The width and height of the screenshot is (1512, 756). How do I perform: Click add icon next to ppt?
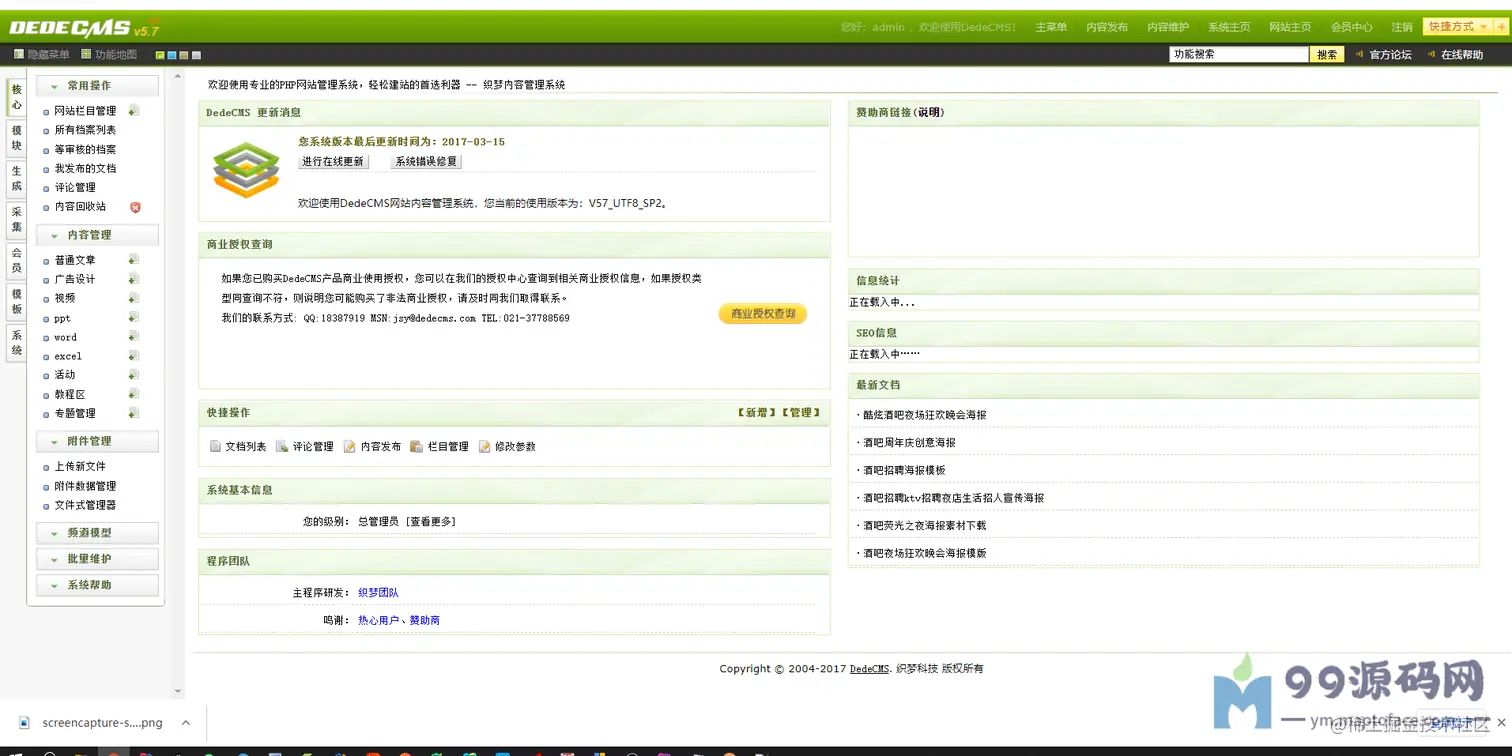[x=134, y=318]
